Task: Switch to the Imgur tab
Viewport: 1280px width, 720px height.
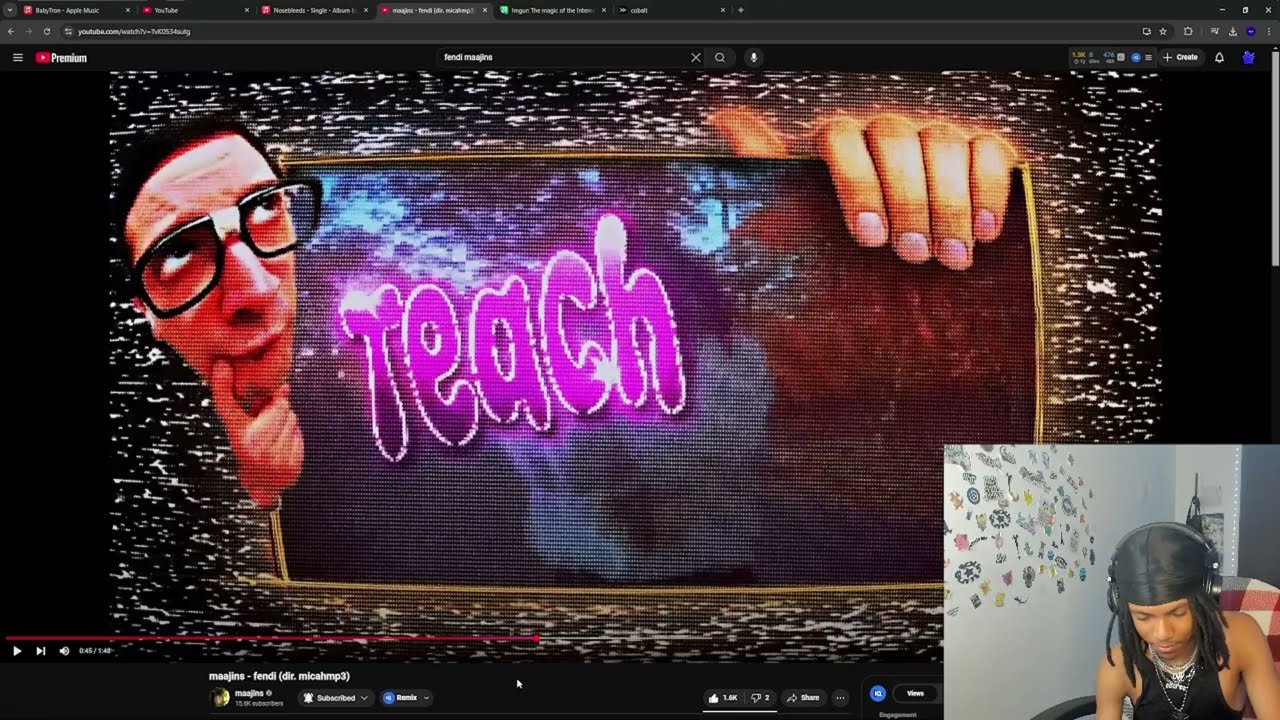Action: 552,10
